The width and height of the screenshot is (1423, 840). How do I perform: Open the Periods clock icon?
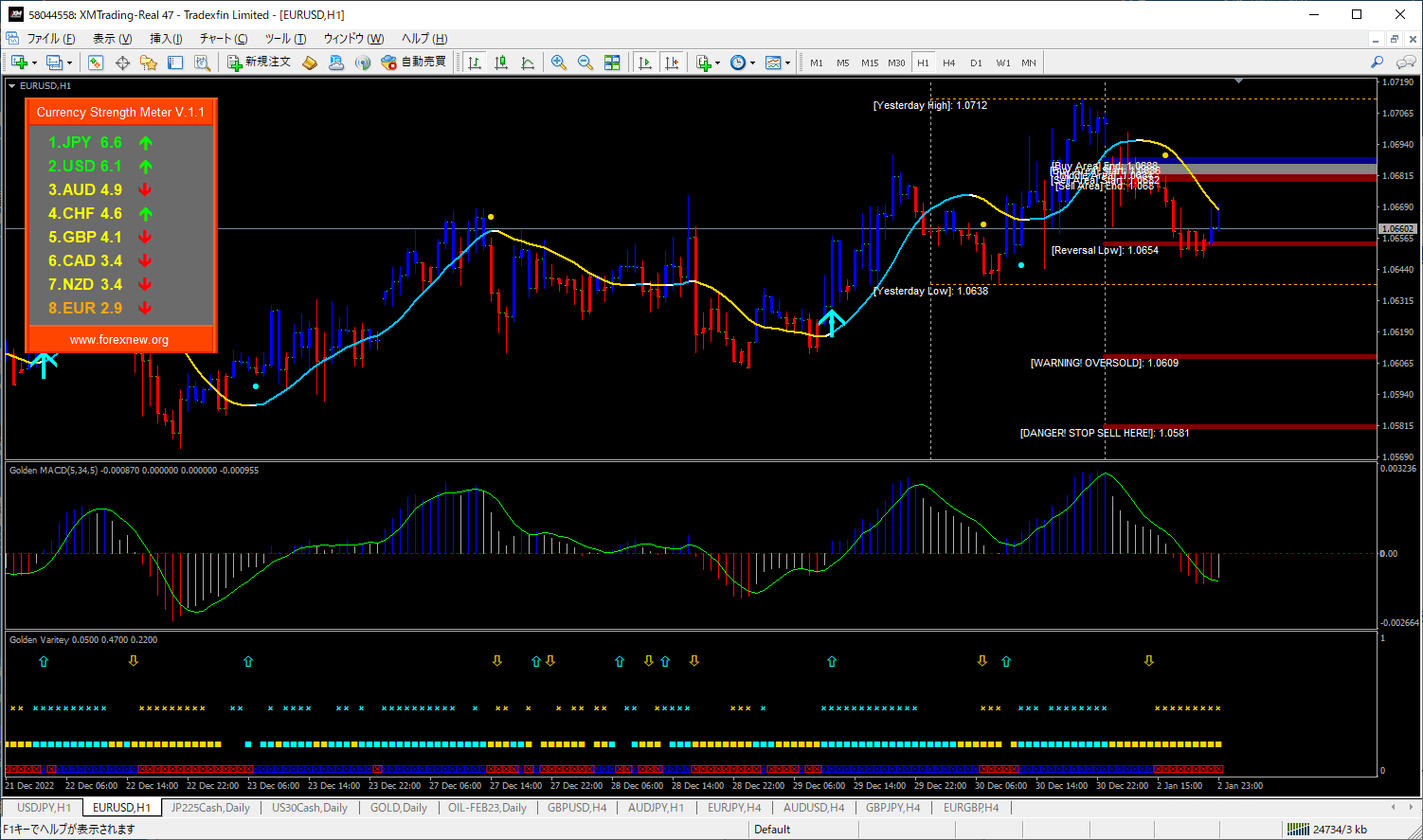738,63
